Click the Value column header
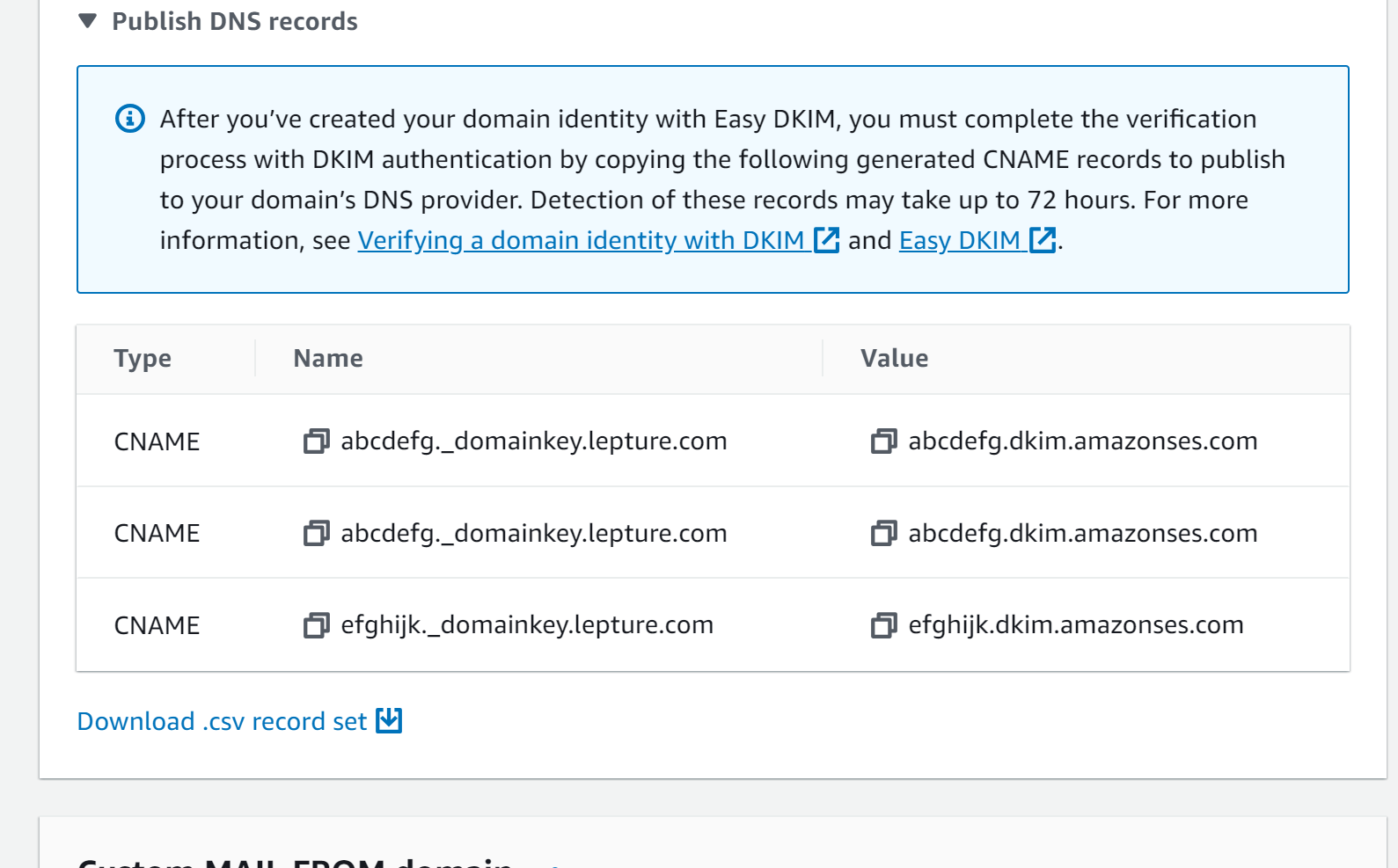Image resolution: width=1398 pixels, height=868 pixels. point(894,358)
